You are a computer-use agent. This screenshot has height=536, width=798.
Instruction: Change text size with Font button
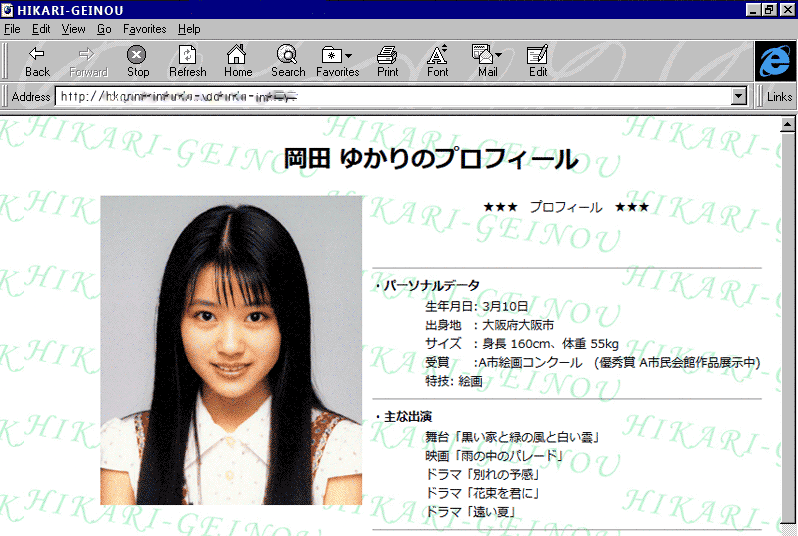tap(438, 61)
